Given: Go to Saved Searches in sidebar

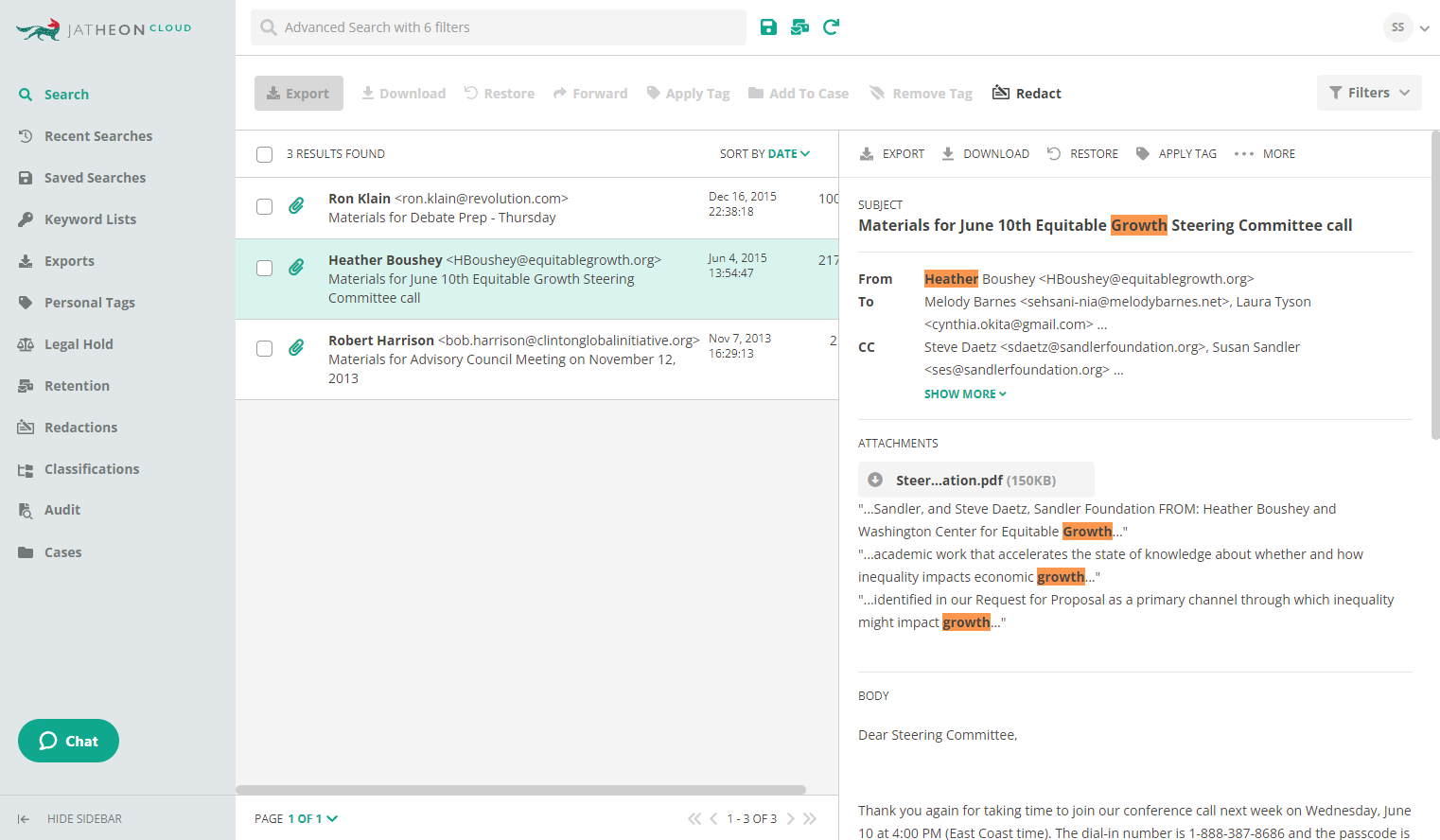Looking at the screenshot, I should click(x=95, y=178).
